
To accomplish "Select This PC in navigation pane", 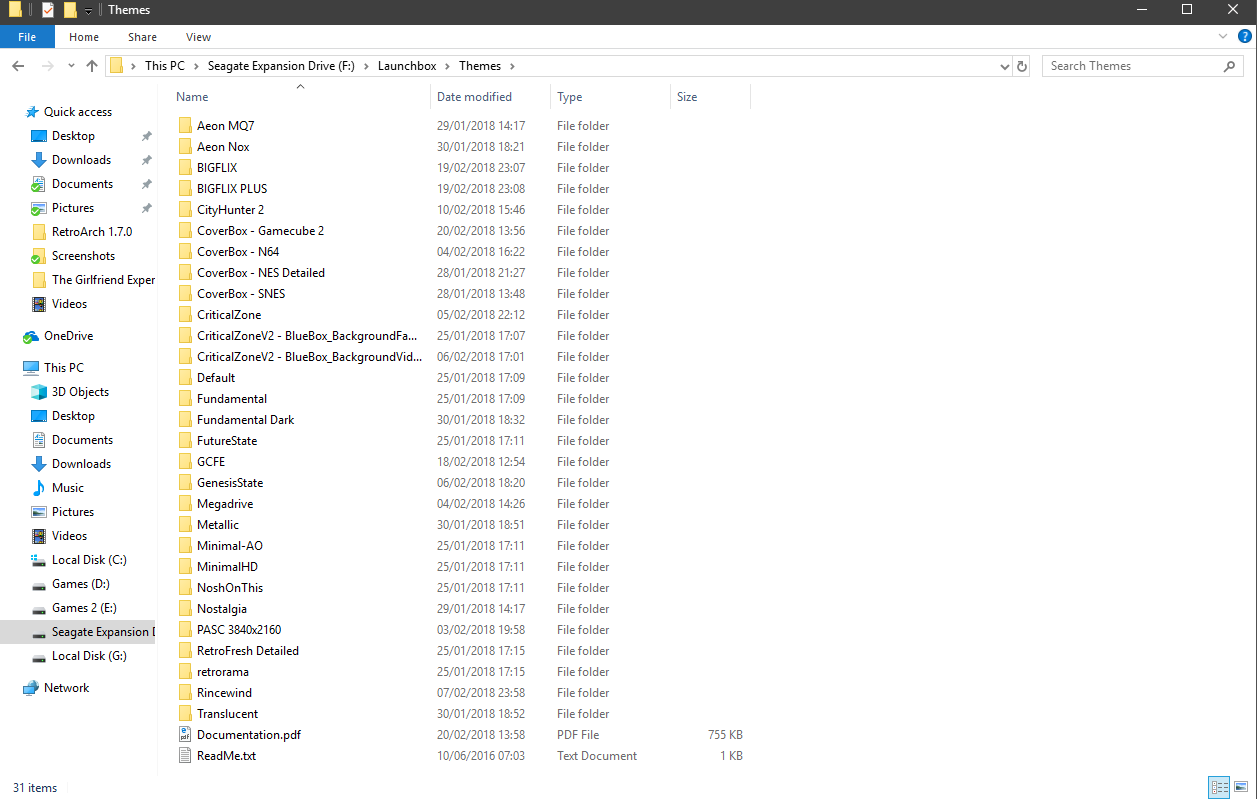I will [x=64, y=368].
